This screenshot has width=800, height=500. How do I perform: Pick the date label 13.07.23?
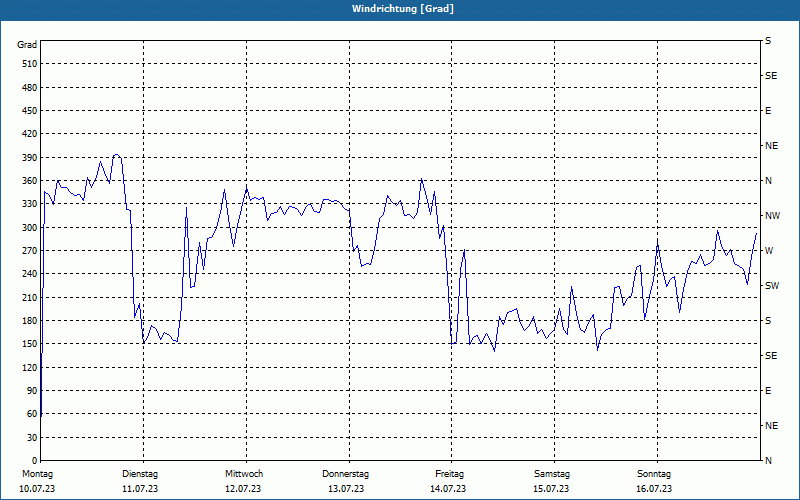(x=346, y=489)
